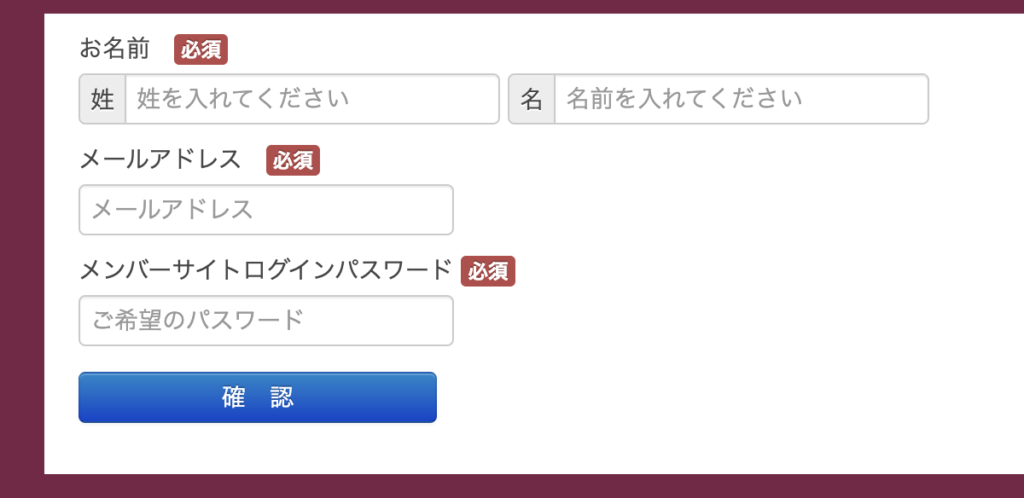The image size is (1024, 498).
Task: Click the gray 姓 addon label
Action: pos(102,99)
